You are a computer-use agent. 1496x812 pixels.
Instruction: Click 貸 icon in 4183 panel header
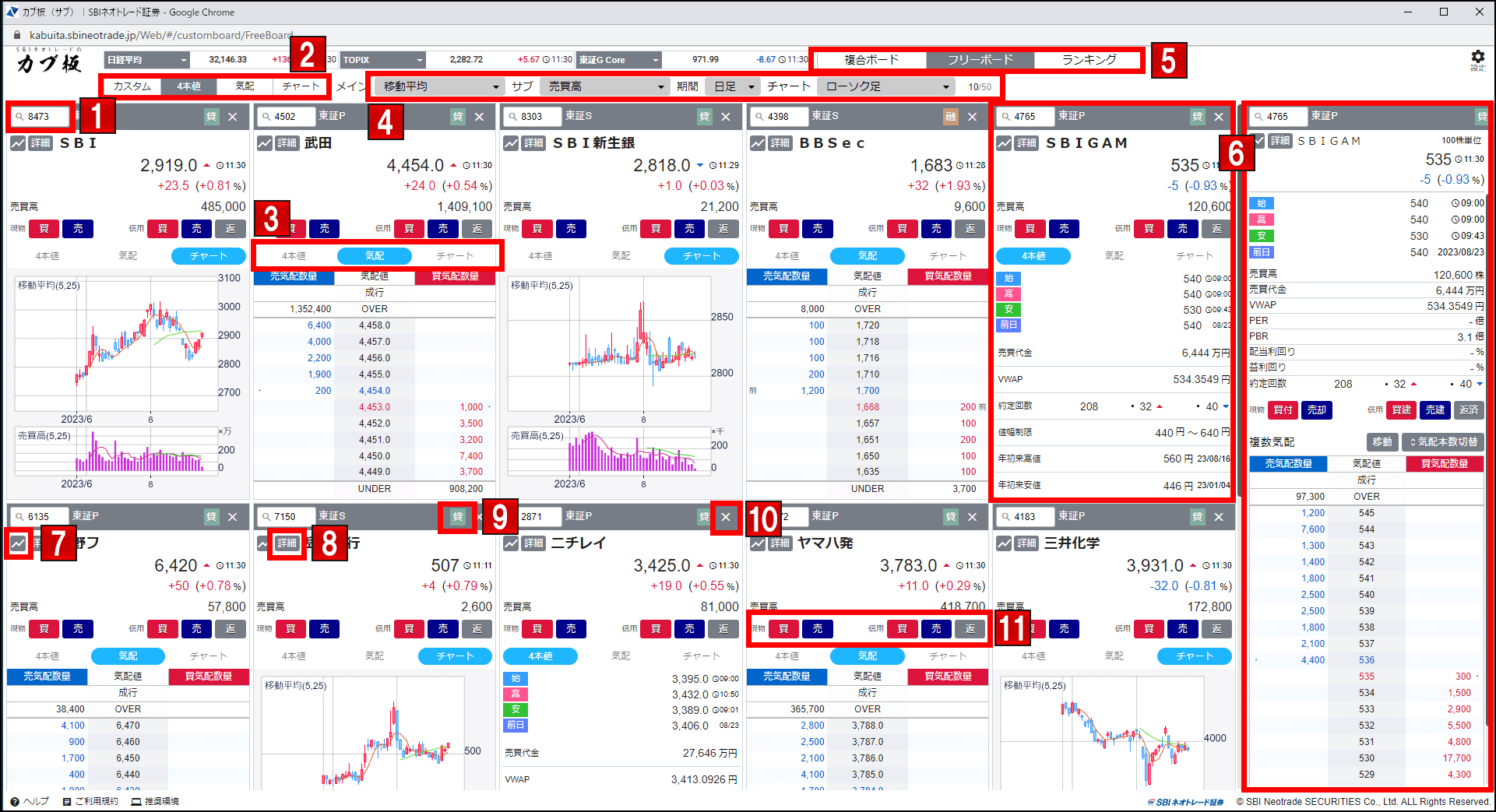point(1198,517)
